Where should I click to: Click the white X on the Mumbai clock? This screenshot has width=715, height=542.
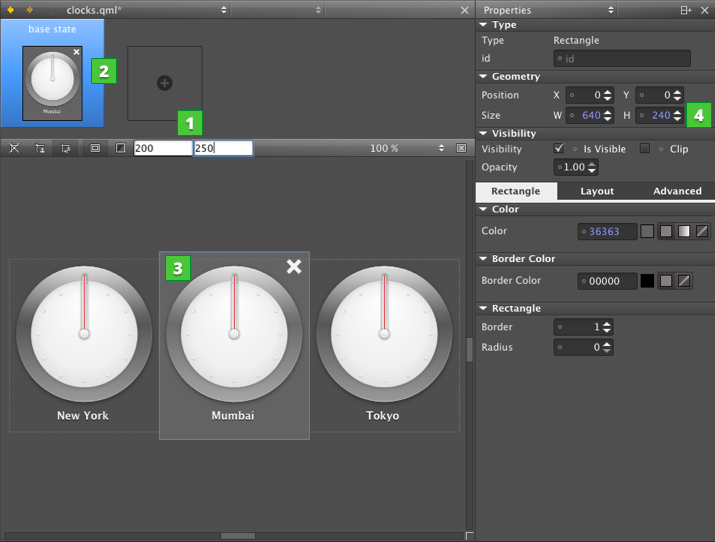tap(294, 266)
